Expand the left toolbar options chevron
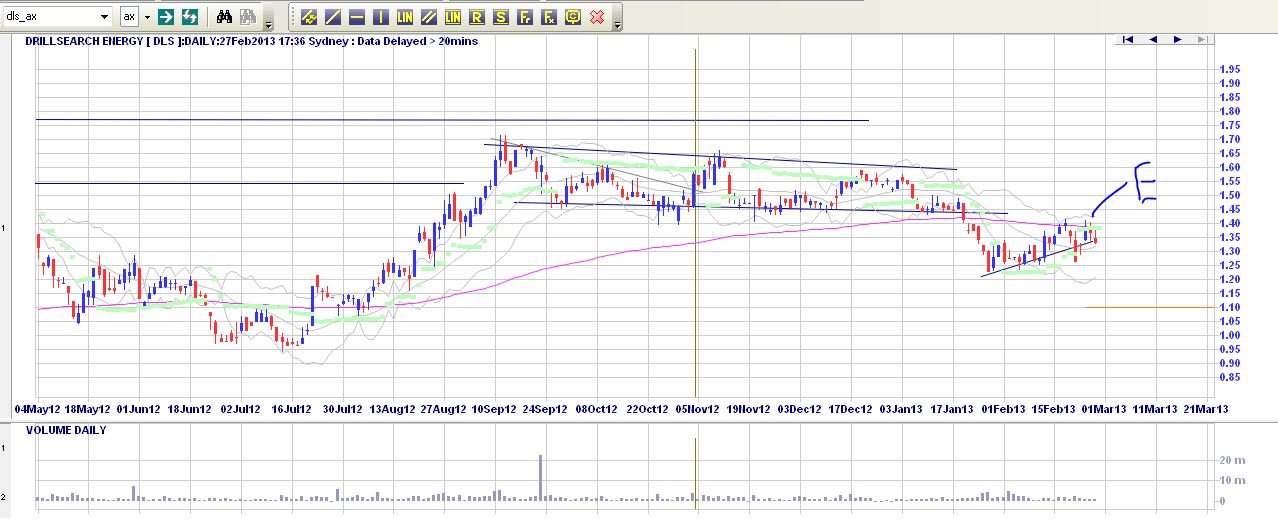 (268, 24)
